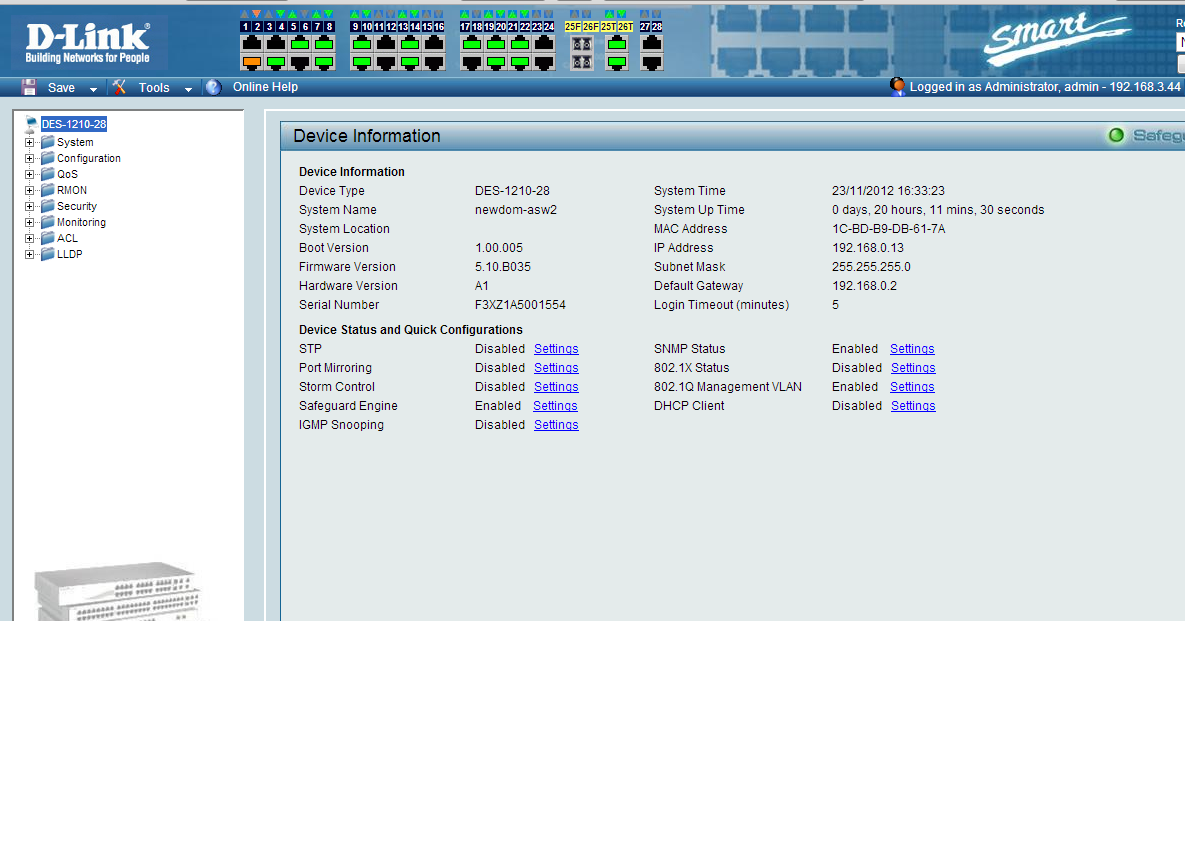Screen dimensions: 1185x850
Task: Expand the QoS tree node
Action: (30, 174)
